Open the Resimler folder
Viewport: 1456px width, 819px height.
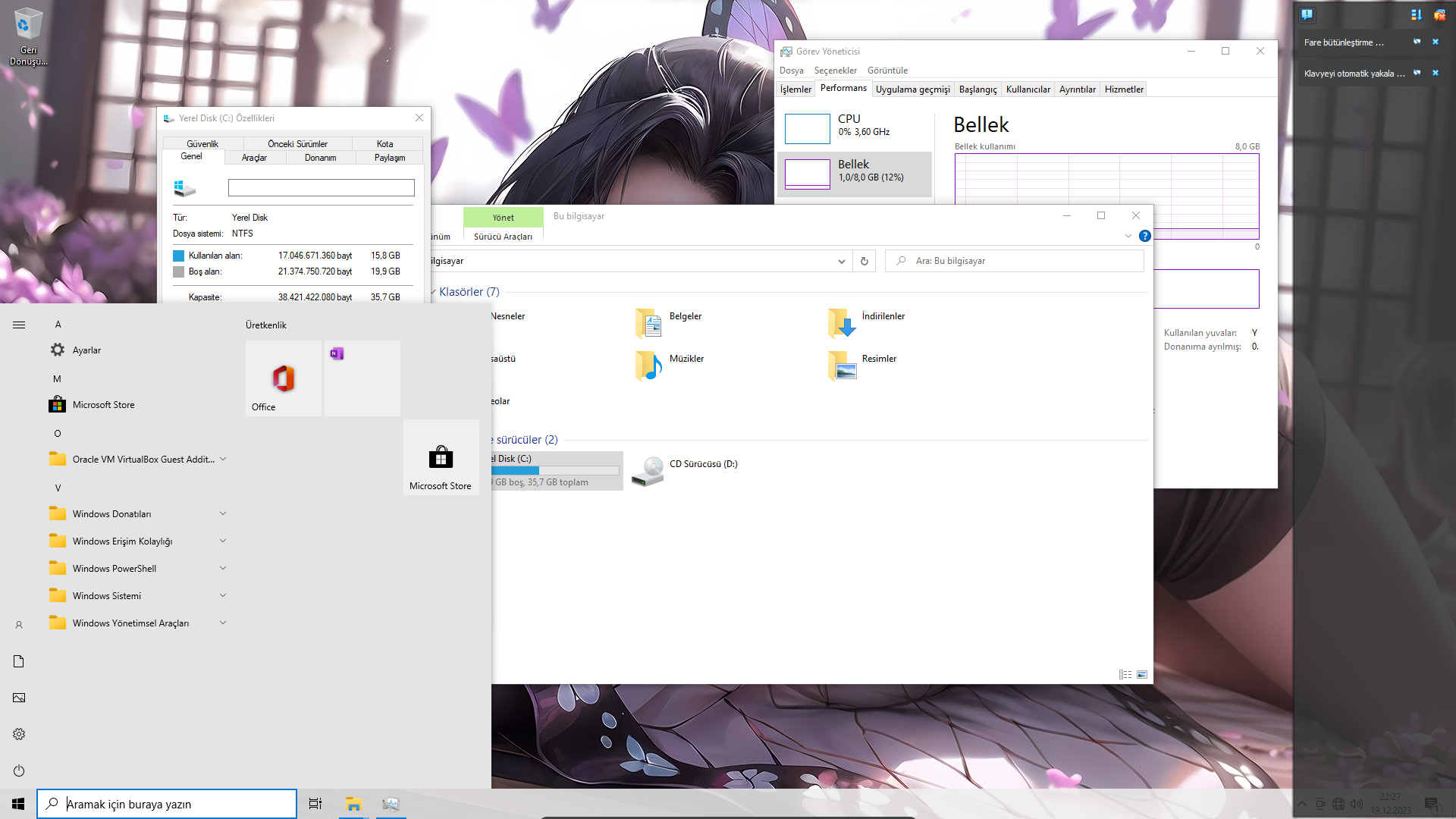click(x=862, y=366)
